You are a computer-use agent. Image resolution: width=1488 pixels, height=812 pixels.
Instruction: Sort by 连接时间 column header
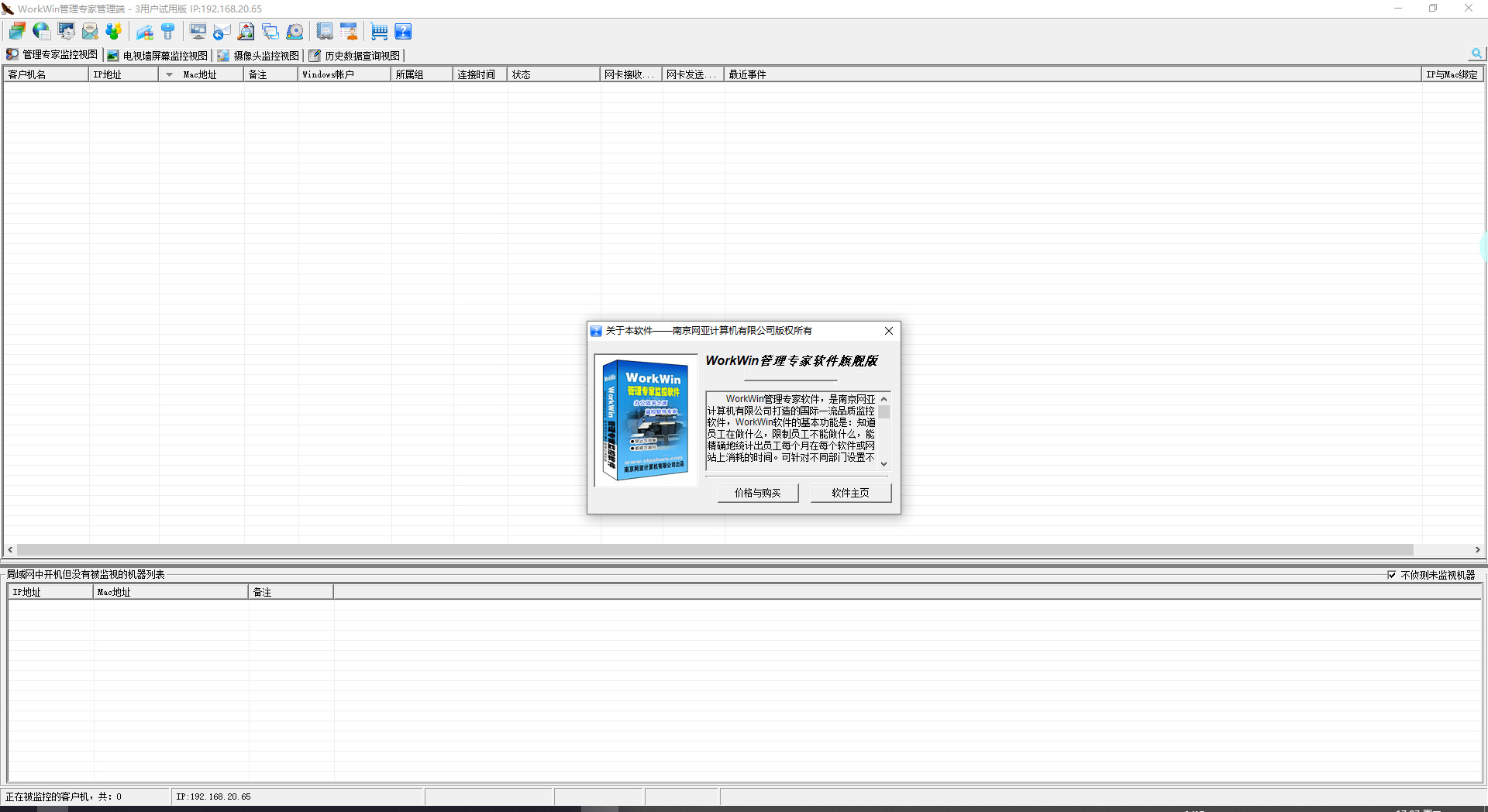[x=480, y=74]
